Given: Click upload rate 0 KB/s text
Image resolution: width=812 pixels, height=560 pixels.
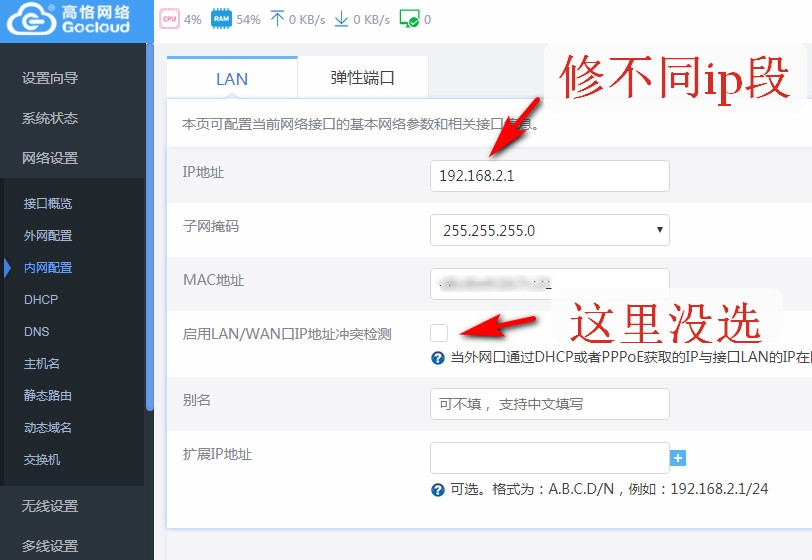Looking at the screenshot, I should 307,20.
